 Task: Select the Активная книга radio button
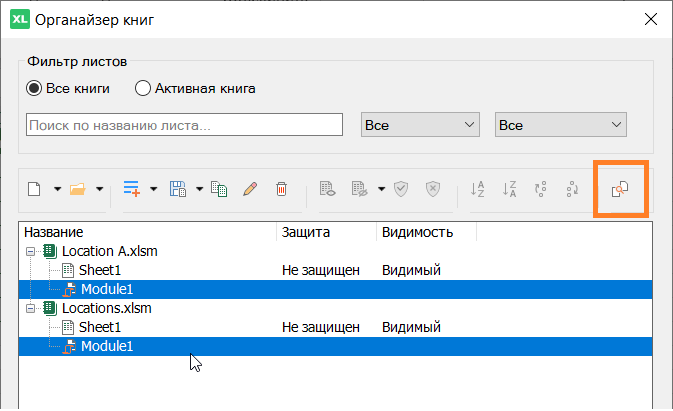click(x=142, y=88)
